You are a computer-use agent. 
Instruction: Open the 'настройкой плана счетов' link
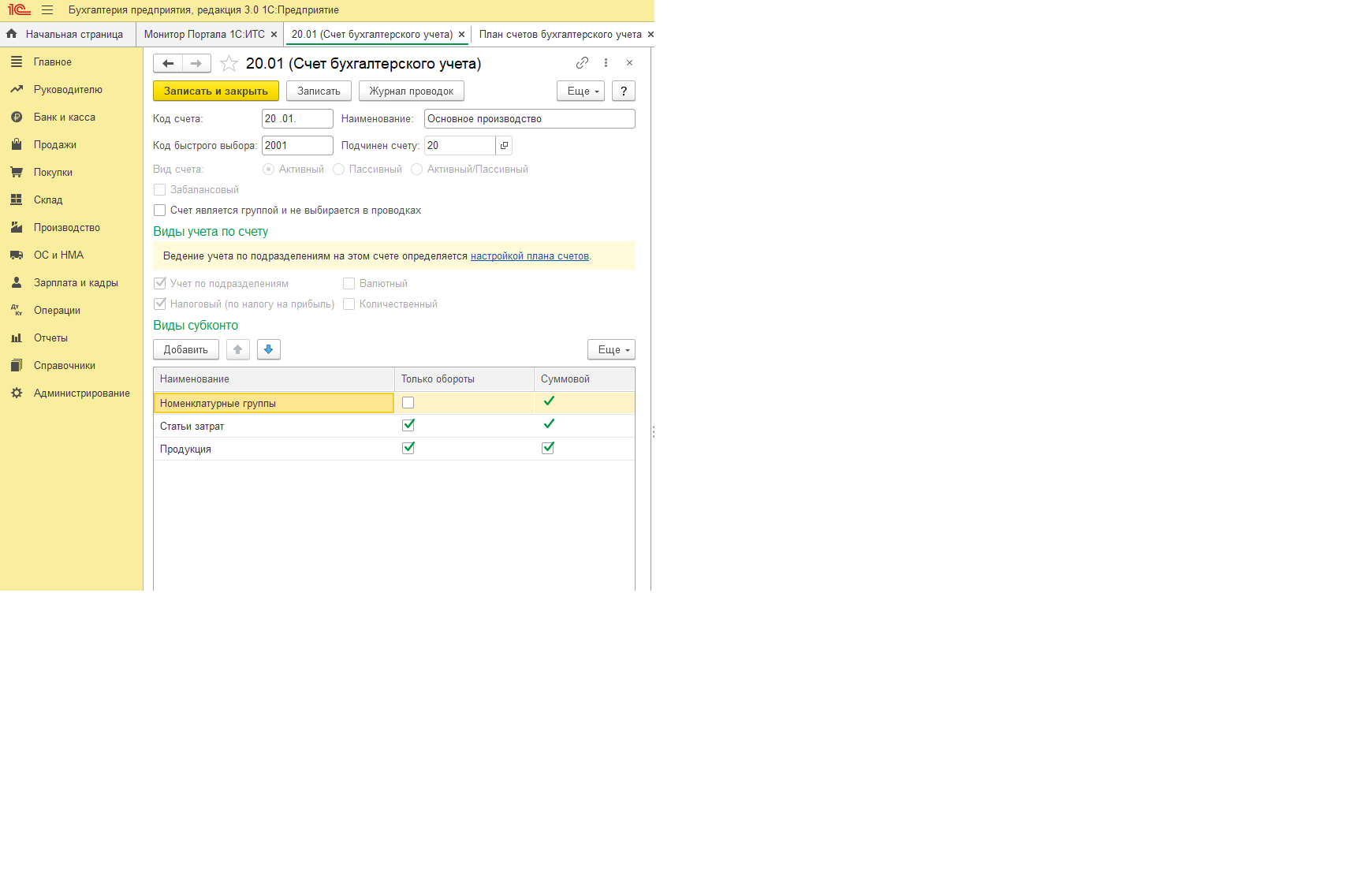tap(529, 256)
